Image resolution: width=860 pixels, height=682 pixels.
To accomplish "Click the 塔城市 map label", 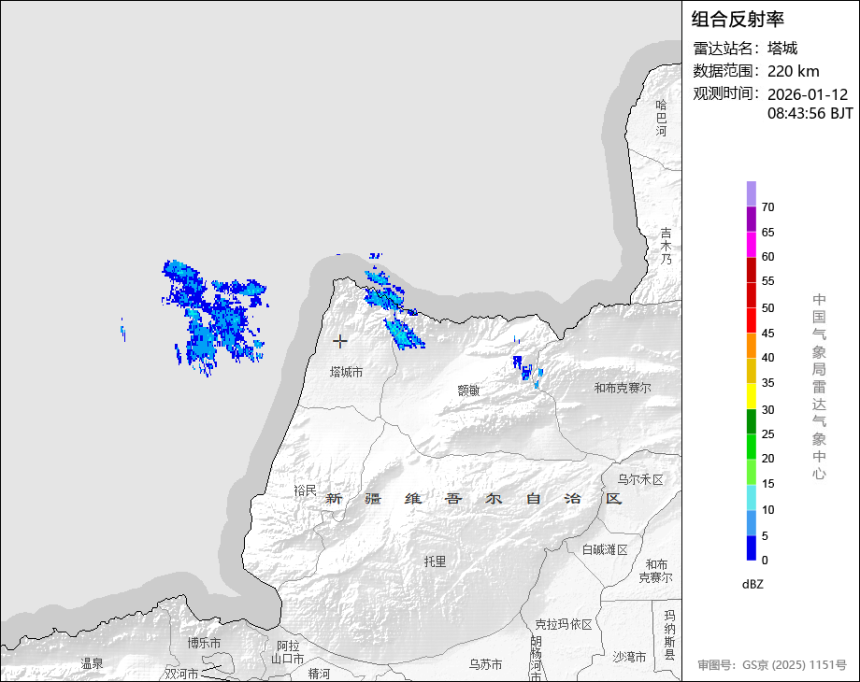I will click(x=346, y=372).
